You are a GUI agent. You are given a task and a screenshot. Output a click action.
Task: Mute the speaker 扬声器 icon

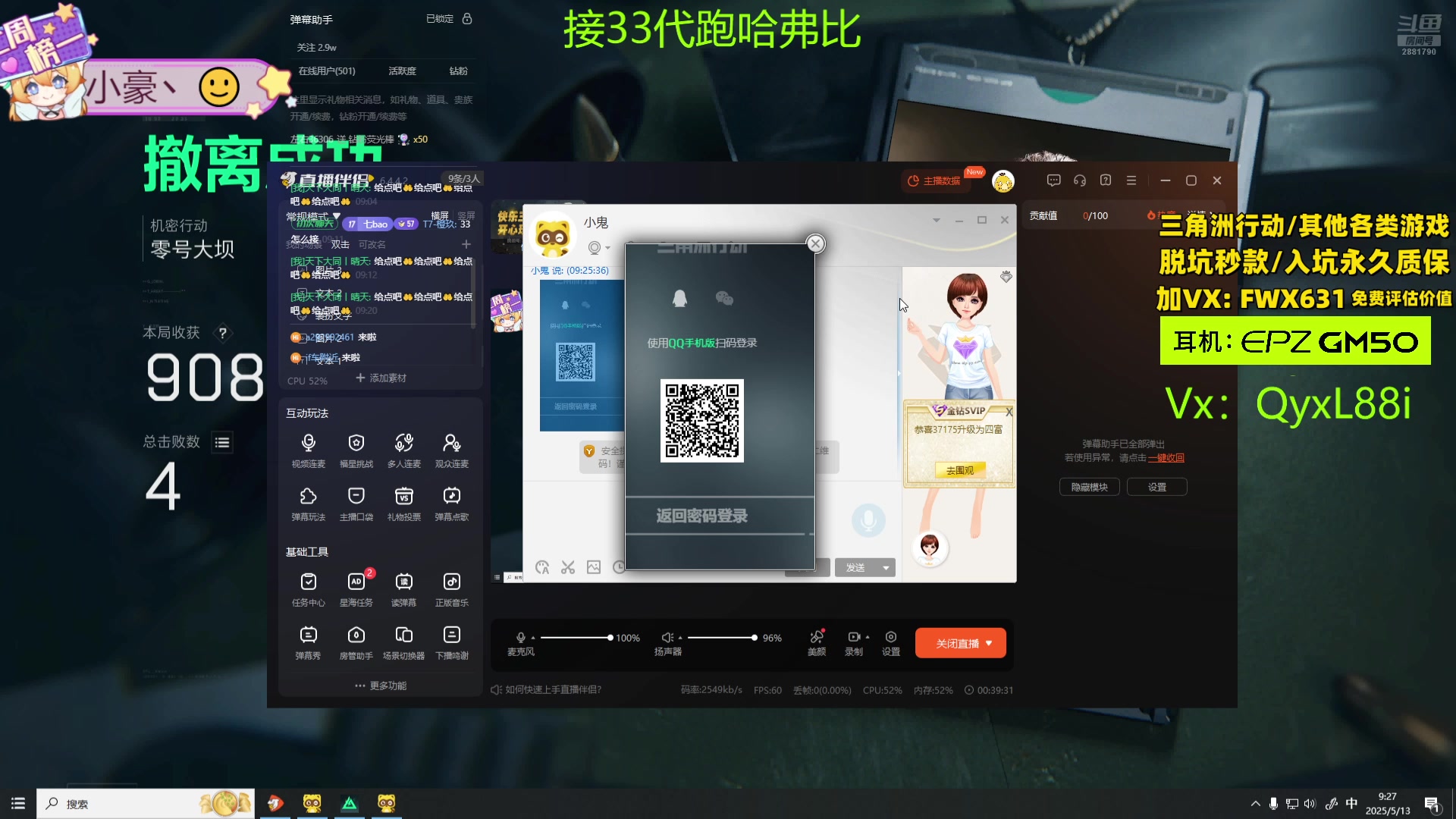[x=667, y=638]
